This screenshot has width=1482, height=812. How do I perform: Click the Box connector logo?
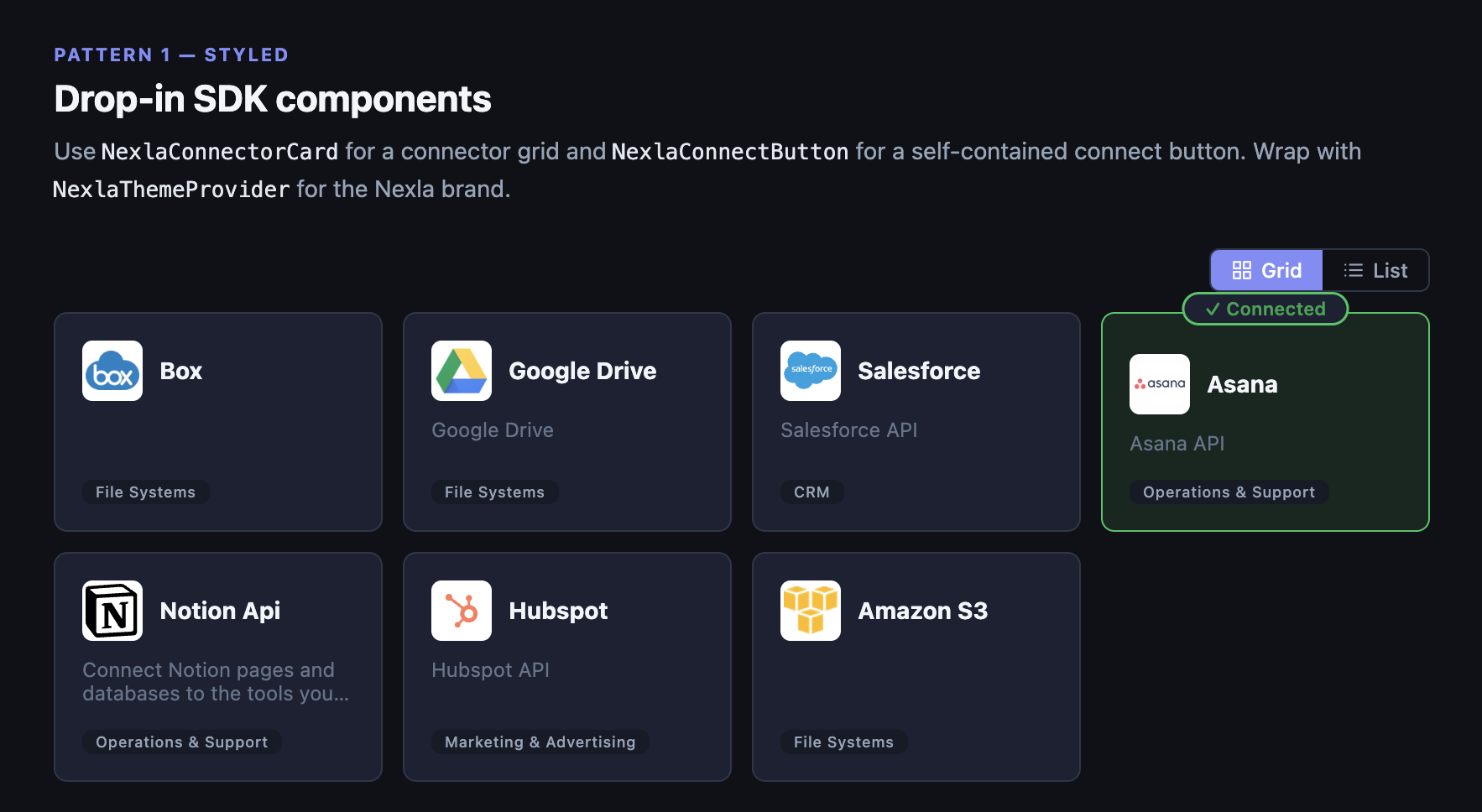tap(112, 371)
